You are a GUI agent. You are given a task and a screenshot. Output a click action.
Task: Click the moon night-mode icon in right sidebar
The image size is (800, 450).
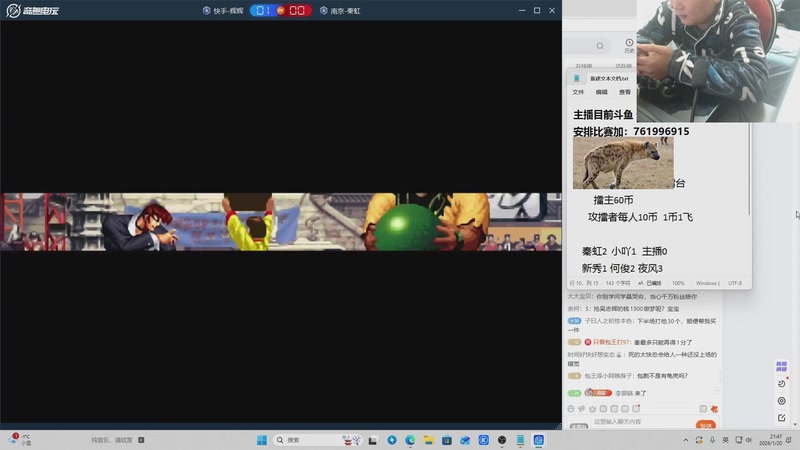(782, 384)
